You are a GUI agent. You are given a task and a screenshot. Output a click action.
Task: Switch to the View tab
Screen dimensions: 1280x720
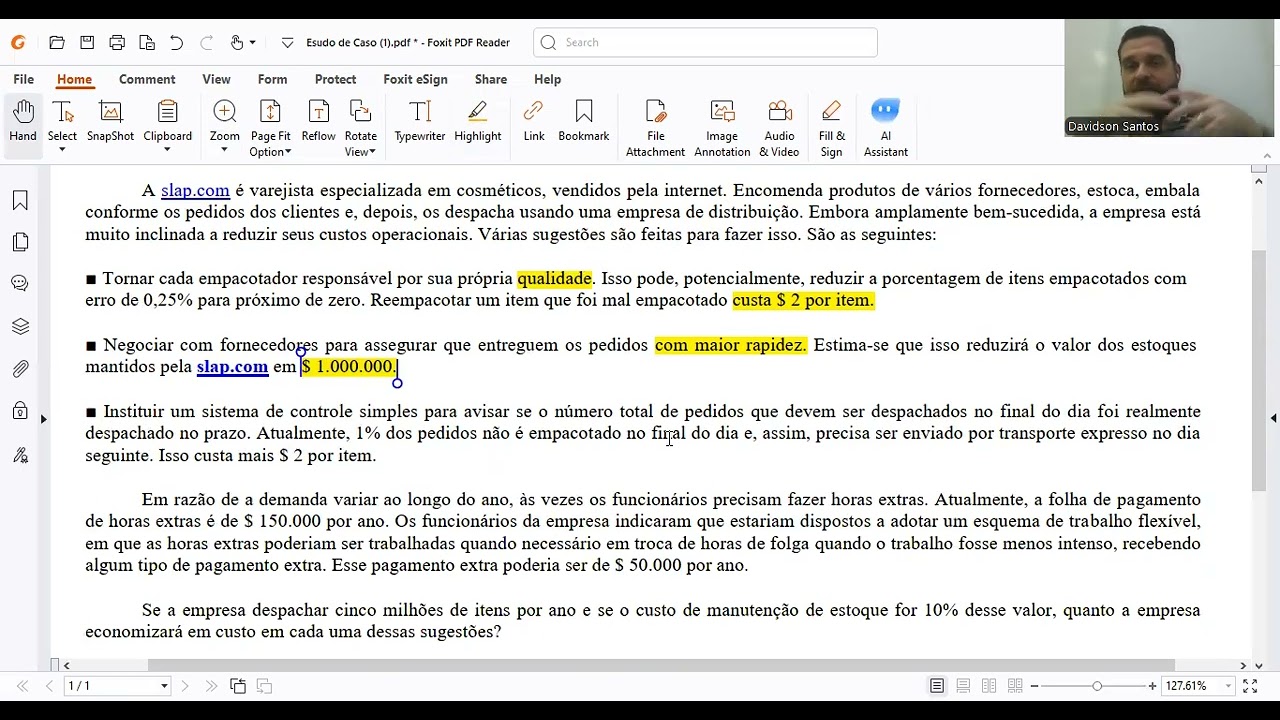point(216,79)
